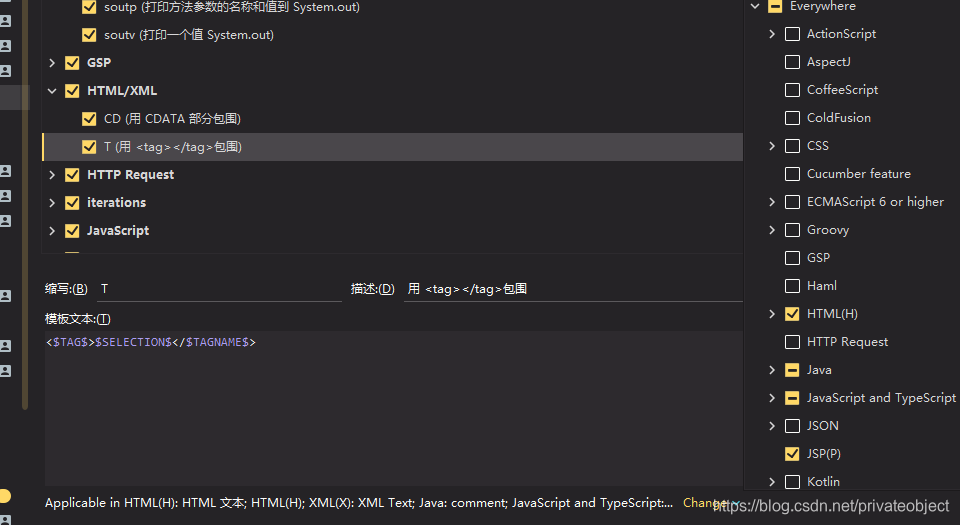Click the ColdFusion context label
The height and width of the screenshot is (525, 960).
click(x=839, y=118)
